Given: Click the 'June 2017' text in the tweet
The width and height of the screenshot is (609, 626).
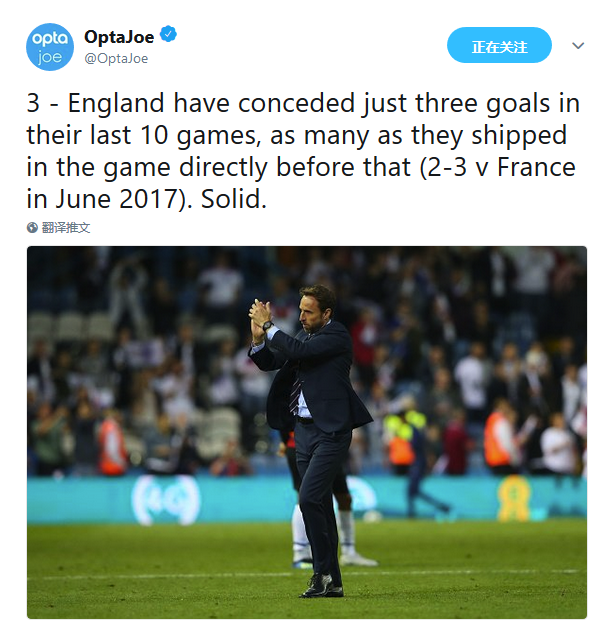Looking at the screenshot, I should pyautogui.click(x=117, y=199).
